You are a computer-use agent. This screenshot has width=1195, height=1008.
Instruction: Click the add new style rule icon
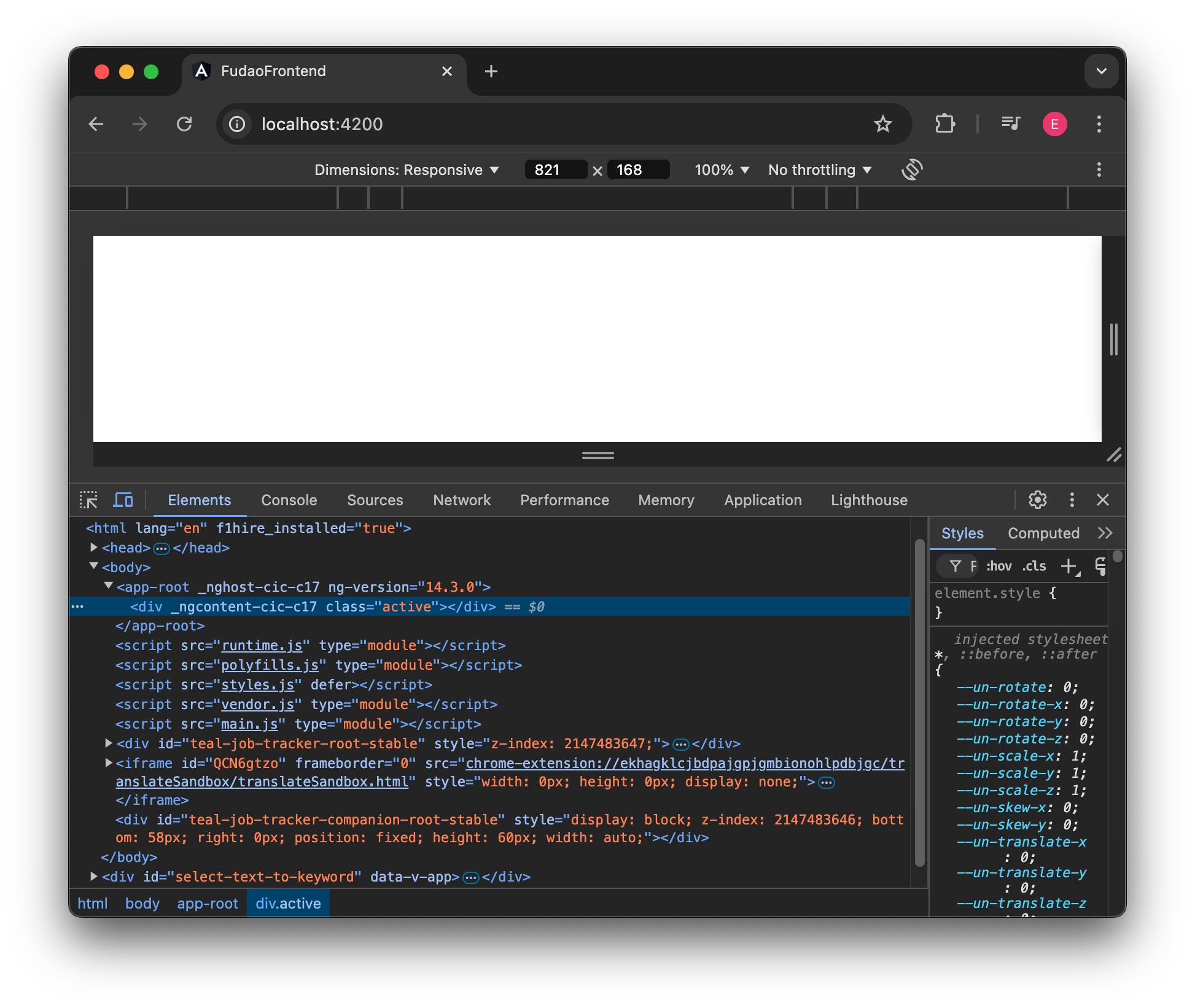1070,565
